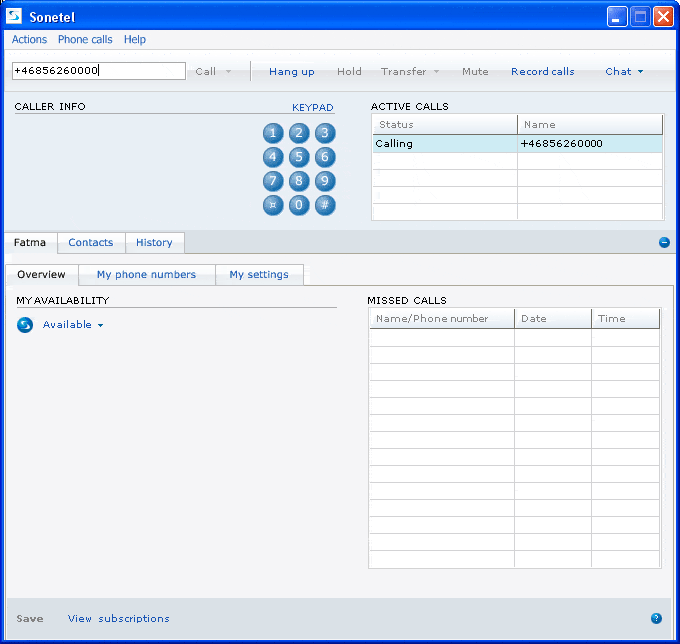
Task: Hit keypad digit 4 button
Action: click(273, 157)
